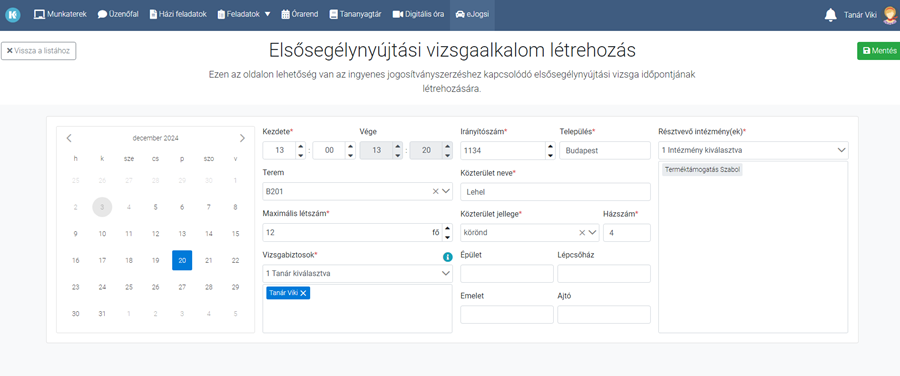The width and height of the screenshot is (900, 376).
Task: Increase the Kezdete hour value
Action: pos(301,146)
